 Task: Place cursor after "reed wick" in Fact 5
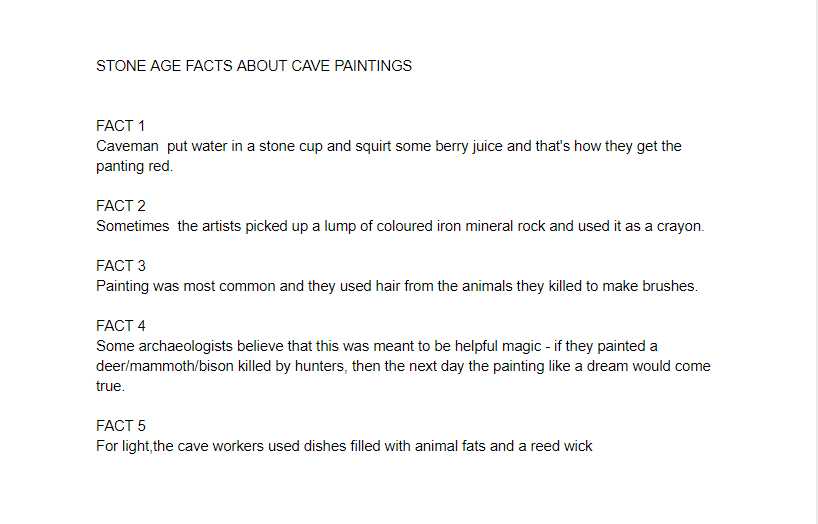click(593, 446)
